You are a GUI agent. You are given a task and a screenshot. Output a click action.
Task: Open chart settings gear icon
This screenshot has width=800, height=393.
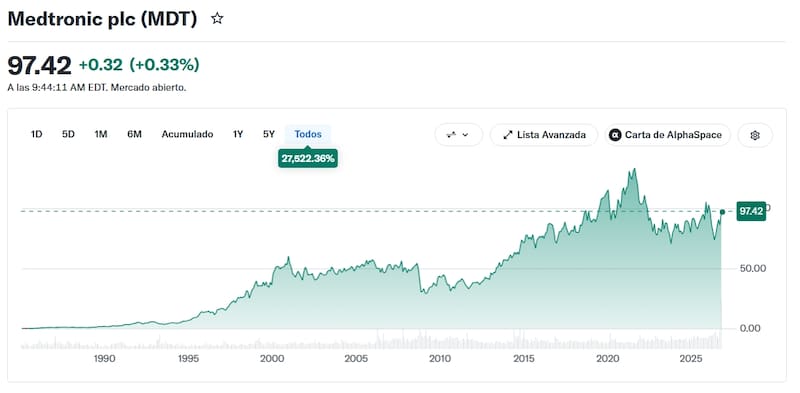tap(755, 135)
